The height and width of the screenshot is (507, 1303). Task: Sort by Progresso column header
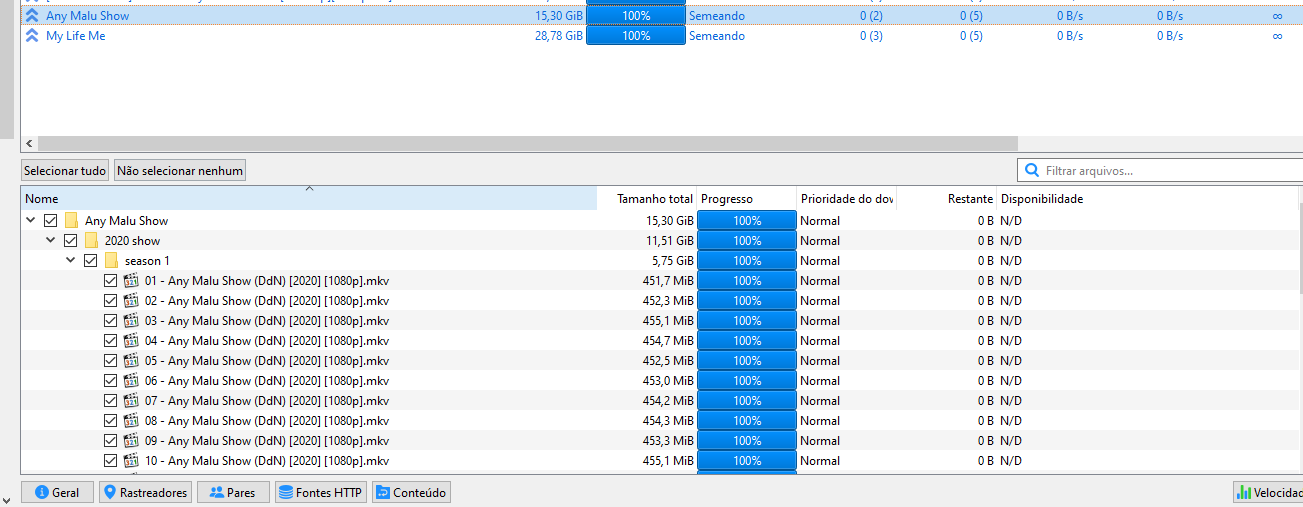[x=747, y=199]
